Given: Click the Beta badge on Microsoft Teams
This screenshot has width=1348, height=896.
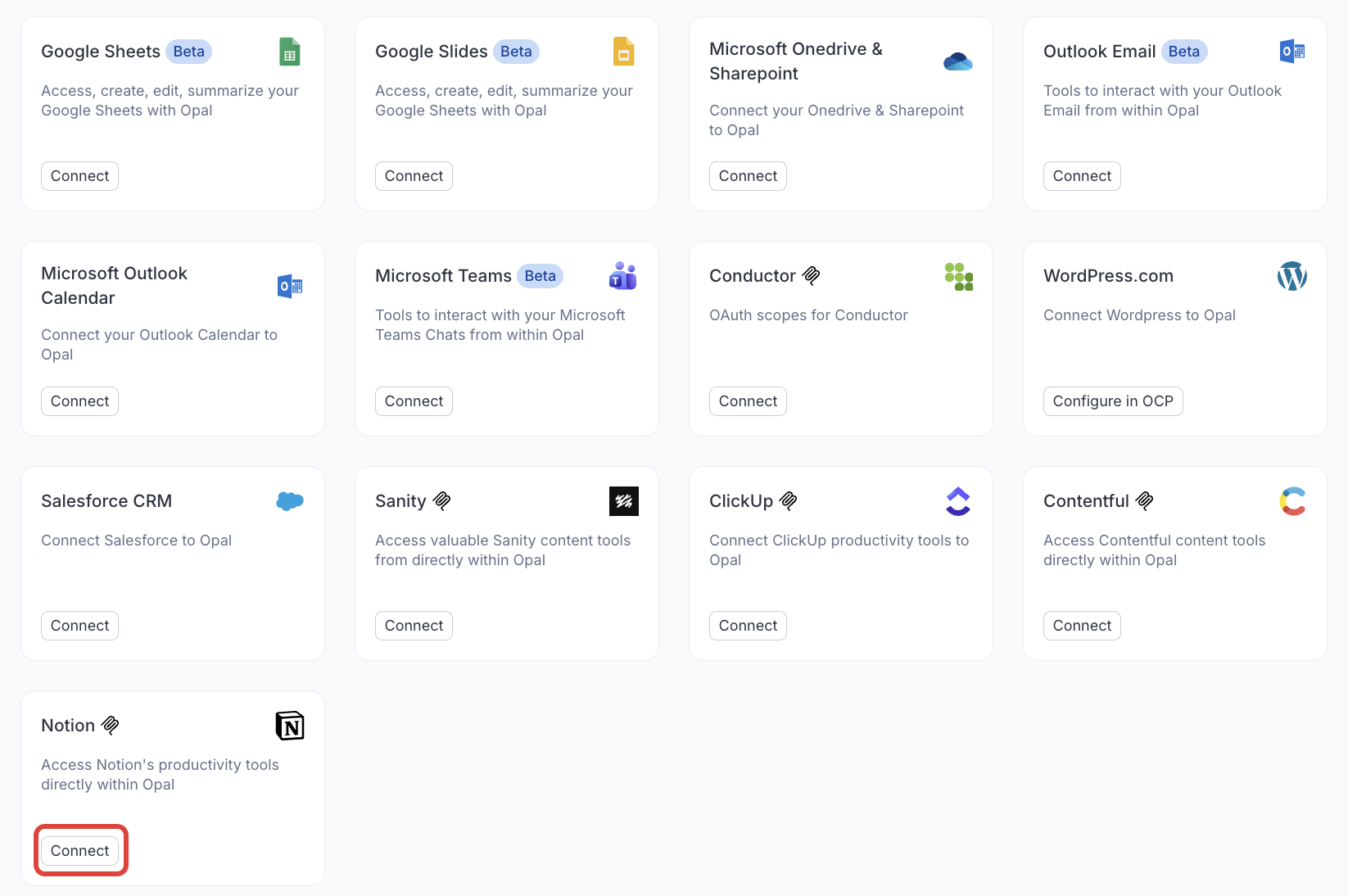Looking at the screenshot, I should click(x=540, y=276).
